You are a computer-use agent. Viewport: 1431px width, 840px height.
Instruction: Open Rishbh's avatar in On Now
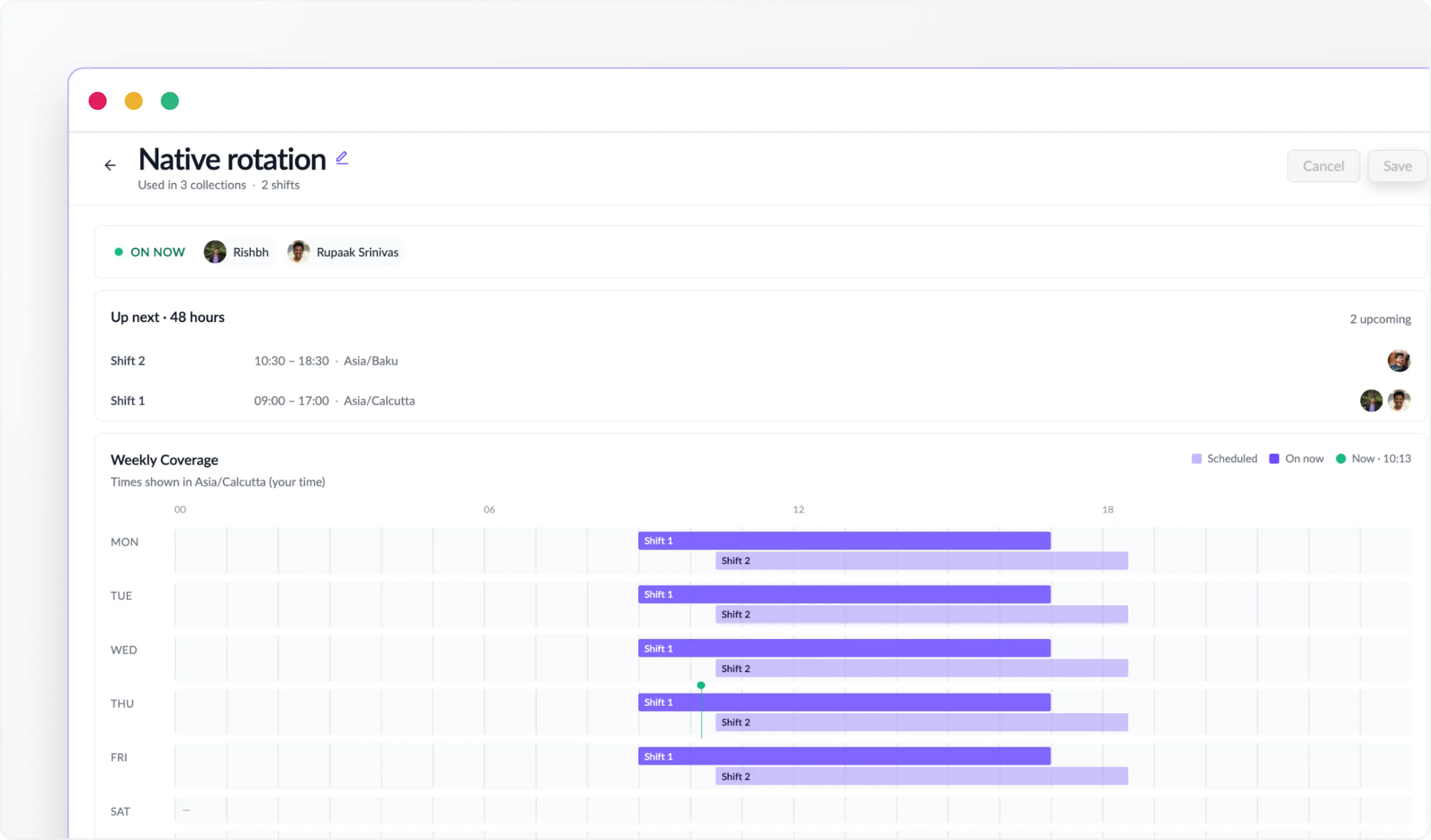coord(215,252)
